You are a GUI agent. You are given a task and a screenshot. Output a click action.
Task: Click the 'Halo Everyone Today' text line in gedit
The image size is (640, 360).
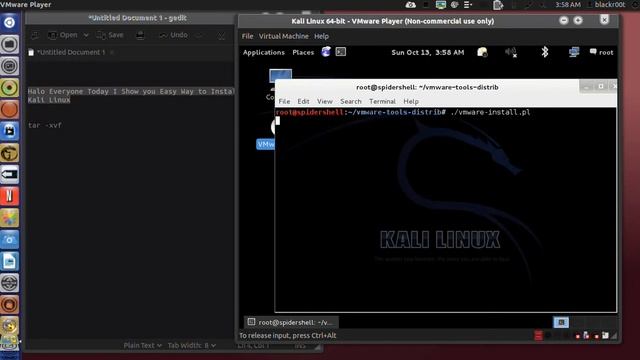[131, 91]
